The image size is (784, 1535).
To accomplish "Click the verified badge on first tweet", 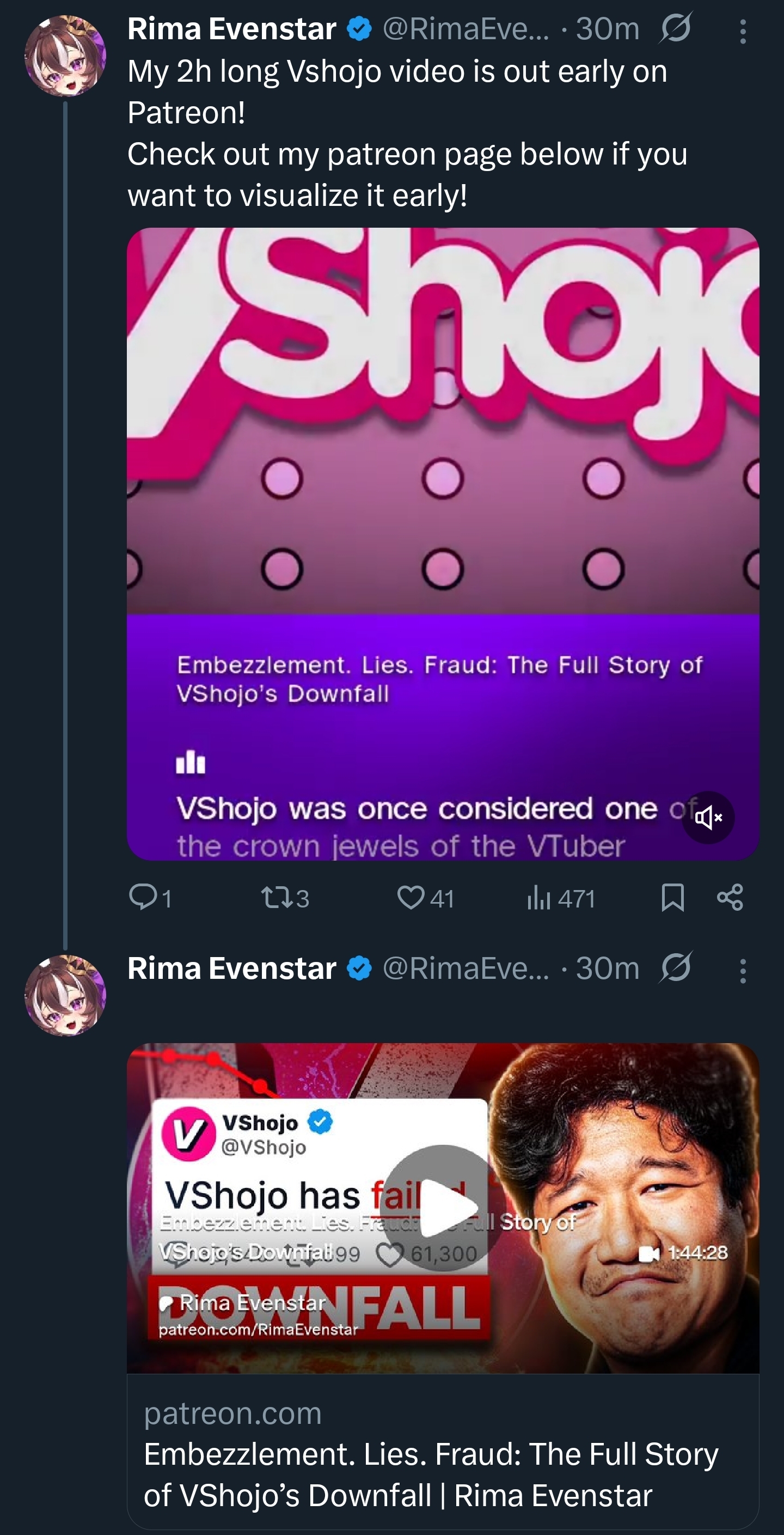I will pos(359,29).
